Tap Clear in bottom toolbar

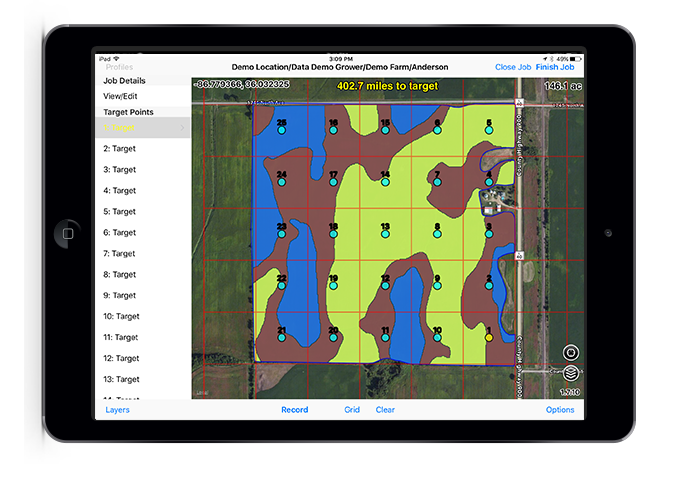tap(385, 410)
